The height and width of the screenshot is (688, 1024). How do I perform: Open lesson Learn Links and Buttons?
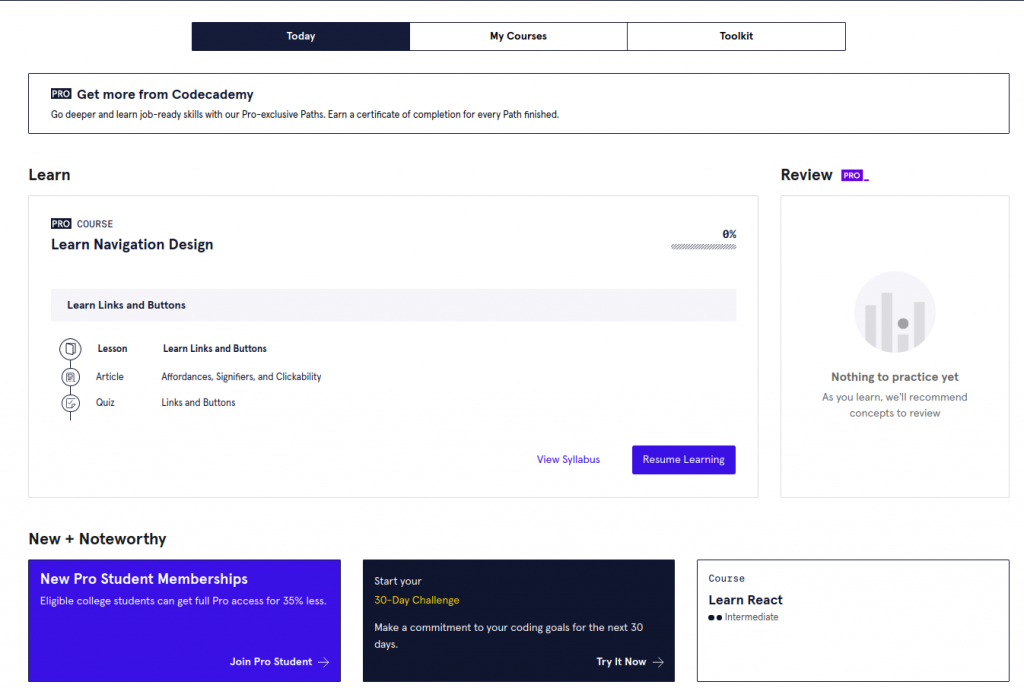(215, 349)
